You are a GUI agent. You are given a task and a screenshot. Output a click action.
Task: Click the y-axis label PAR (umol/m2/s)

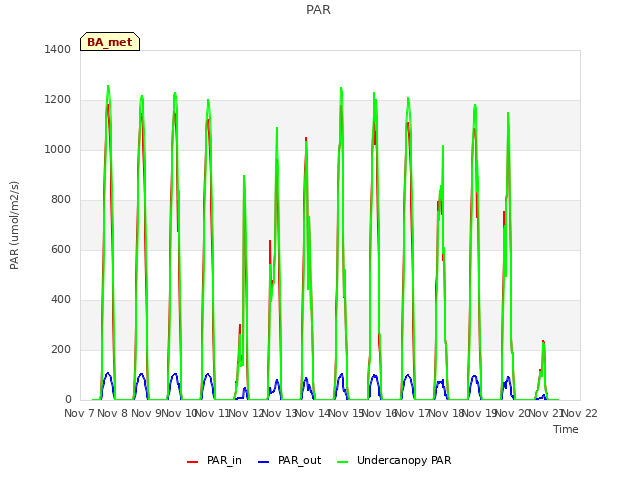pos(14,225)
